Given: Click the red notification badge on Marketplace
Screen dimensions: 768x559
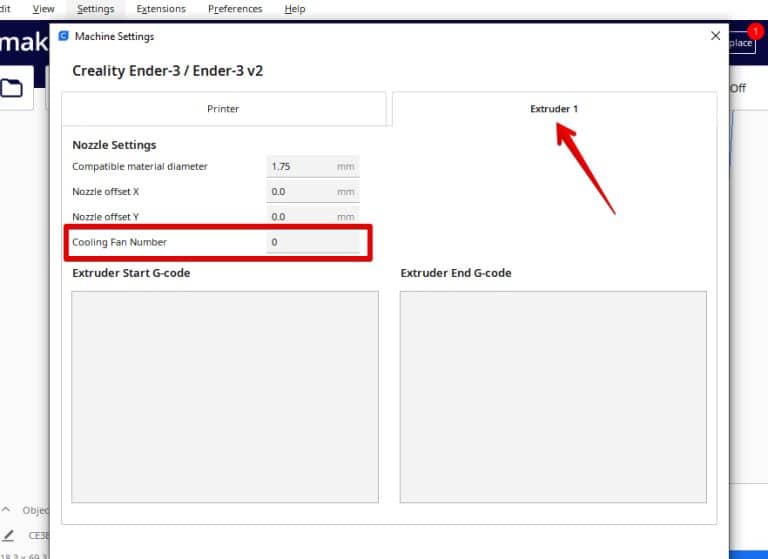Looking at the screenshot, I should tap(755, 32).
